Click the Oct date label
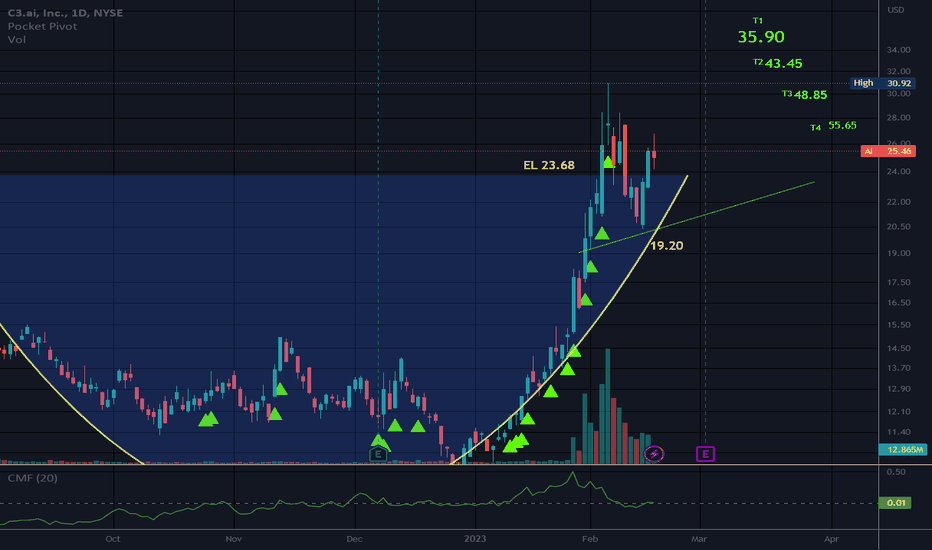This screenshot has width=932, height=550. point(112,539)
